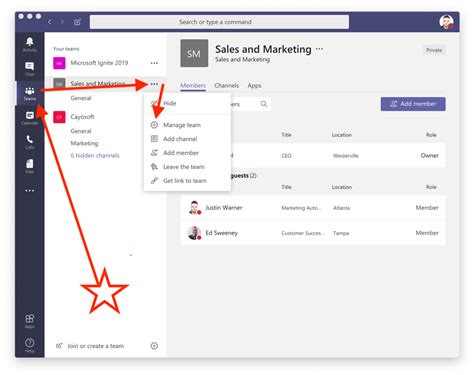Switch to the Channels tab
This screenshot has height=375, width=474.
pos(227,86)
